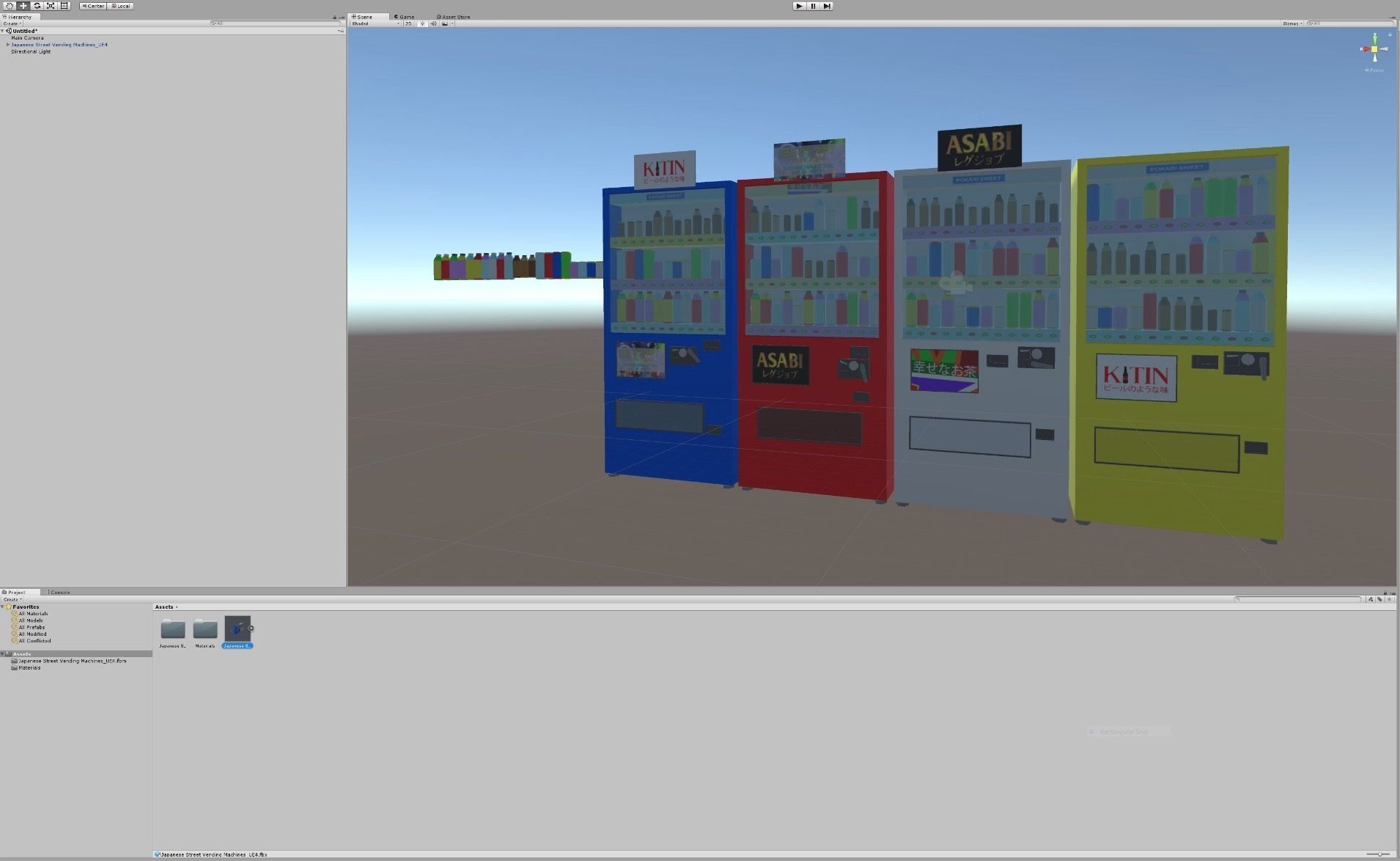Screen dimensions: 1400x861
Task: Click the Pause button
Action: click(x=813, y=6)
